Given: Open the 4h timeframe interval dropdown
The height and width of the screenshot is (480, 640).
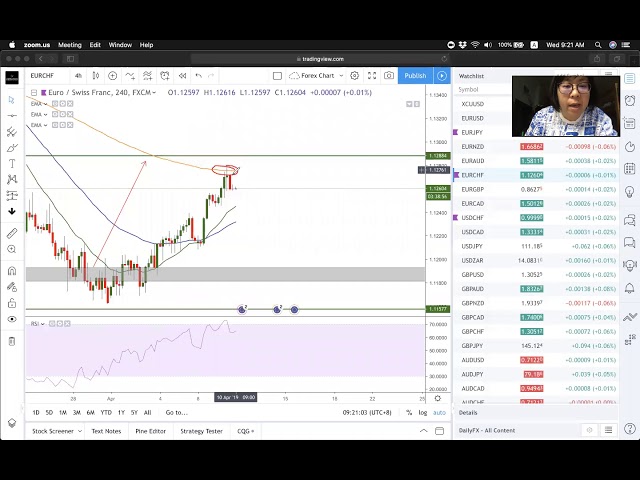Looking at the screenshot, I should (x=78, y=76).
